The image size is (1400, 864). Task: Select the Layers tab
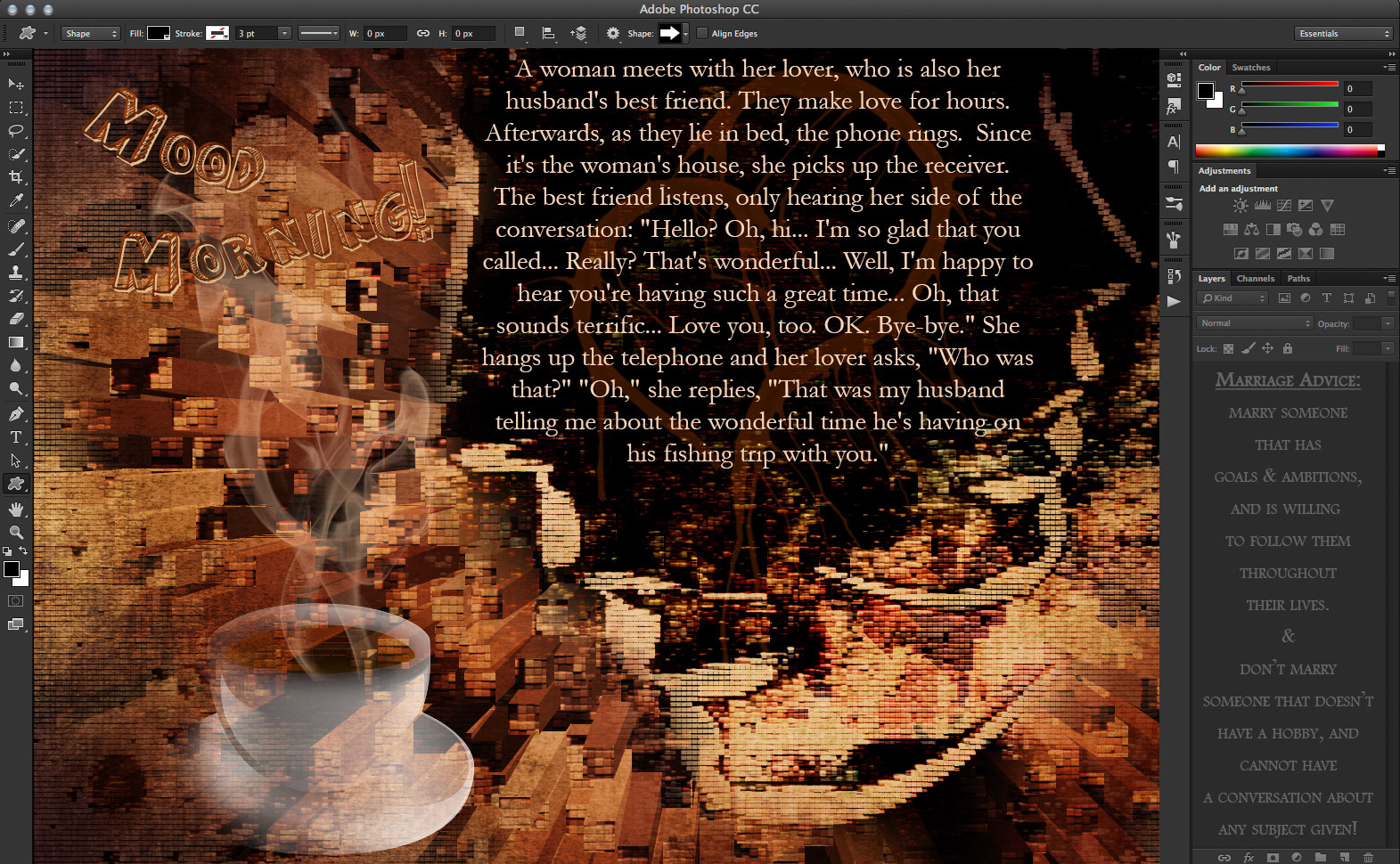pyautogui.click(x=1211, y=279)
